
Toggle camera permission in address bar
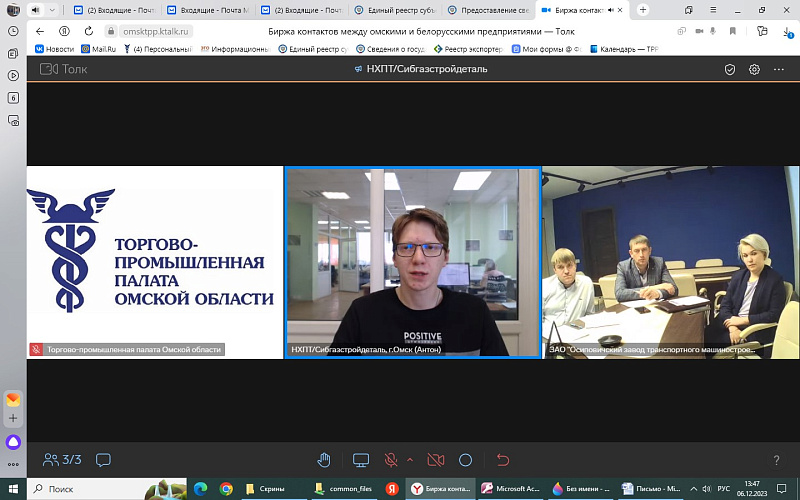[699, 31]
